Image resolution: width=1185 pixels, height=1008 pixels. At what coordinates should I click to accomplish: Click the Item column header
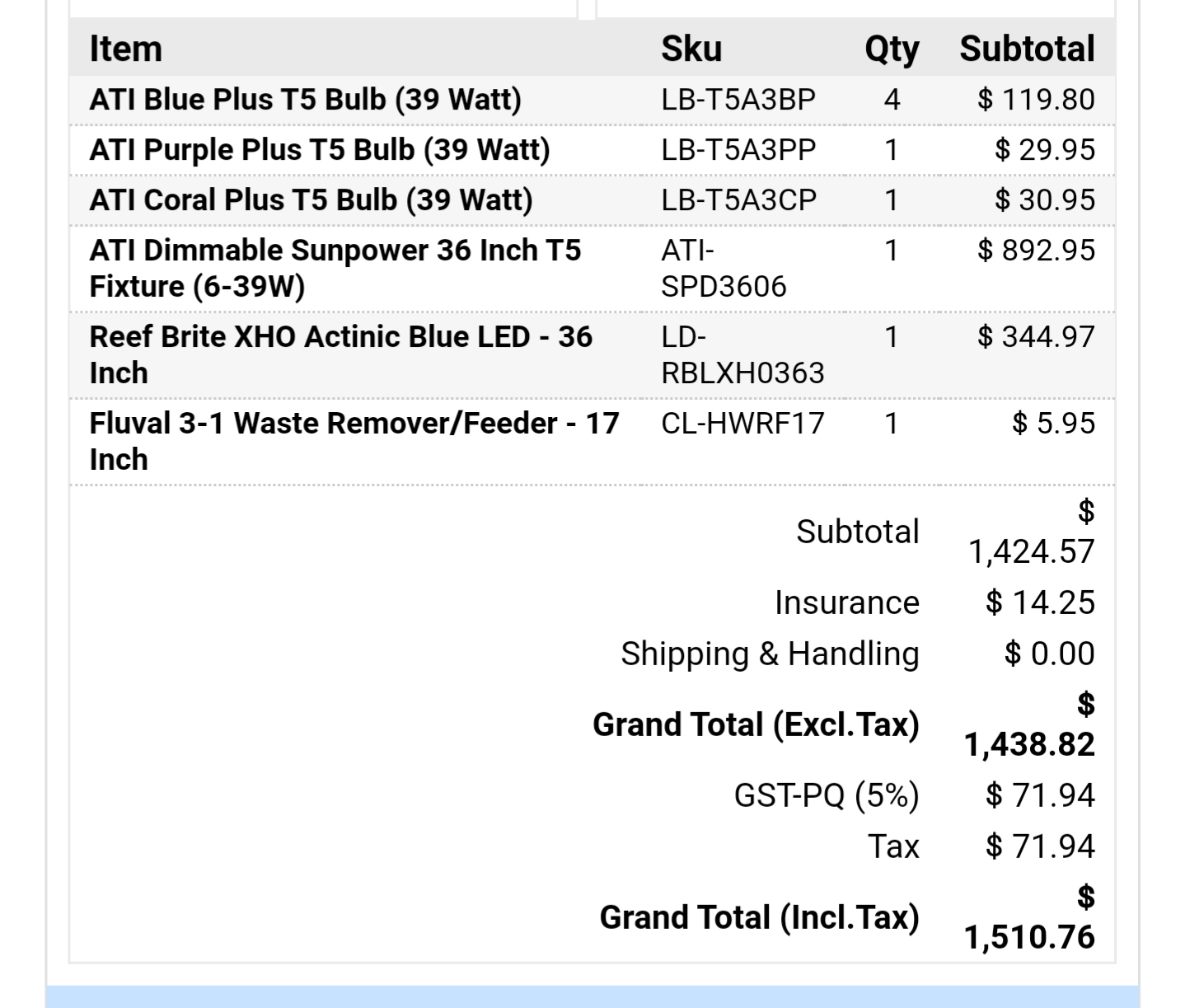[x=125, y=49]
